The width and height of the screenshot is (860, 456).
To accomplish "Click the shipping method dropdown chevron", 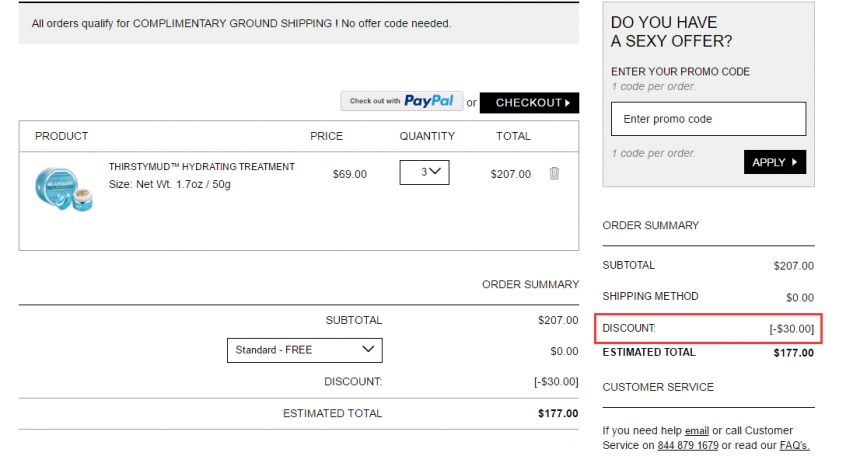I will coord(368,349).
